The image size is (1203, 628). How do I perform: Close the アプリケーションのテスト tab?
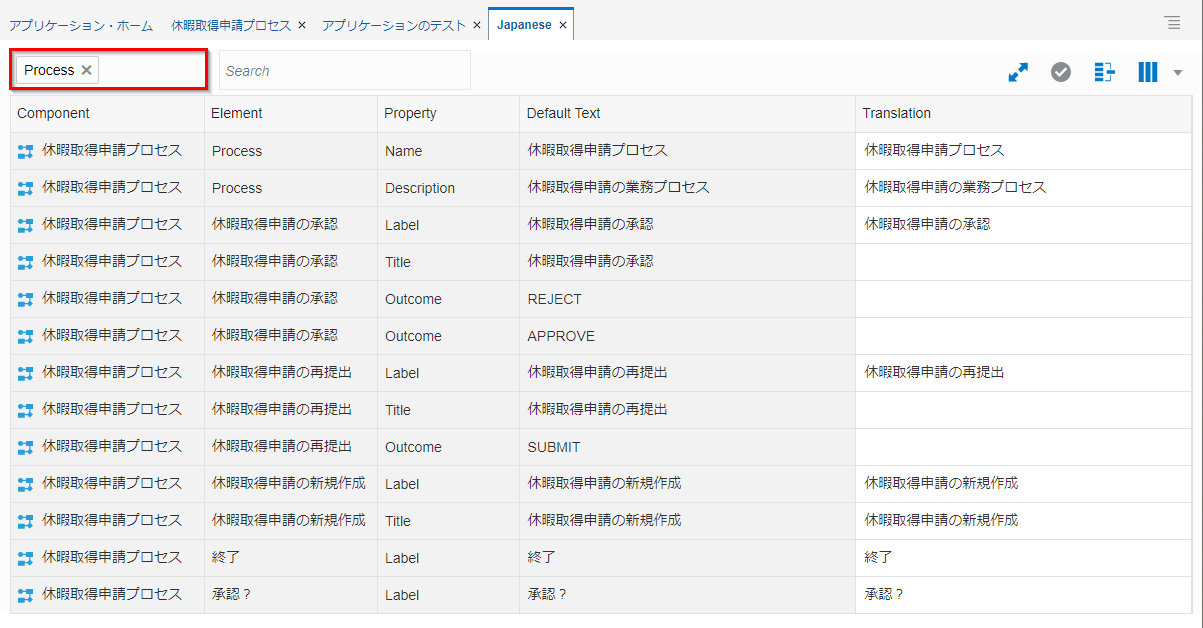[x=477, y=25]
